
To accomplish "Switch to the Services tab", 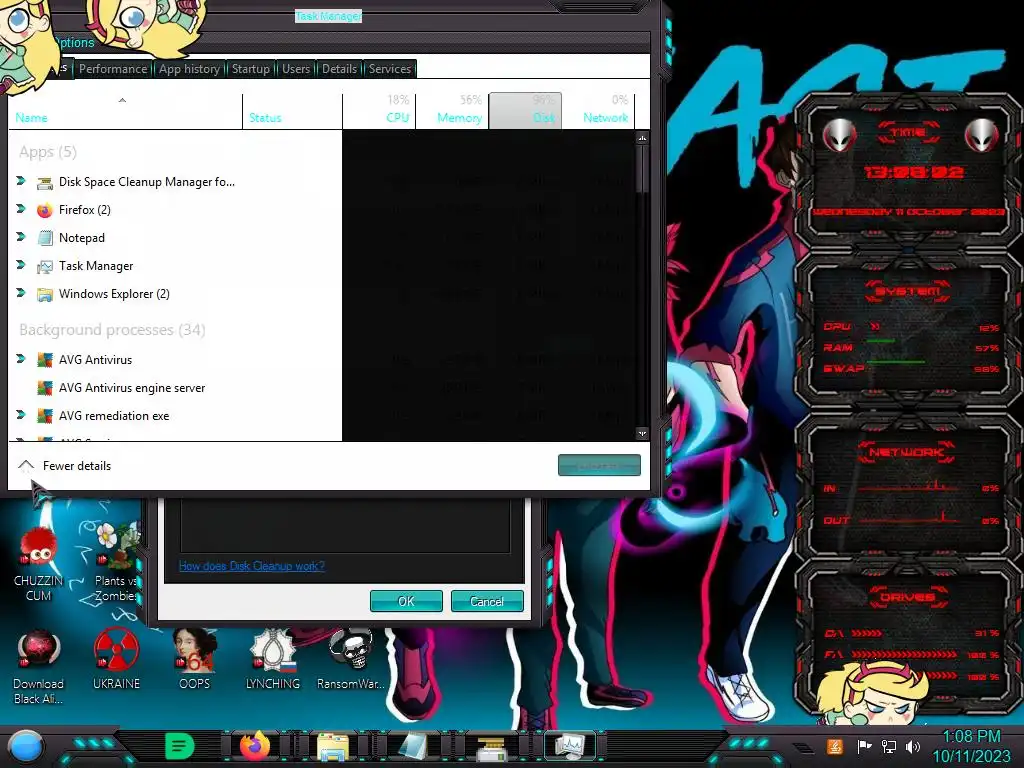I will click(x=390, y=69).
